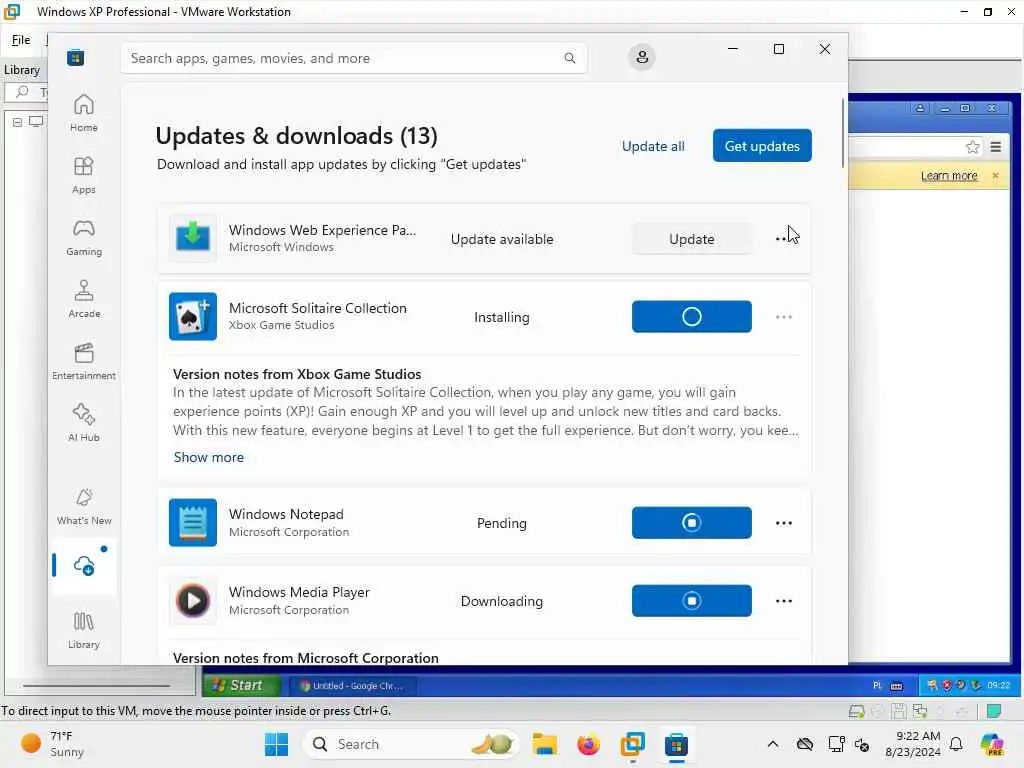
Task: Click the Windows Media Player app icon
Action: tap(193, 601)
